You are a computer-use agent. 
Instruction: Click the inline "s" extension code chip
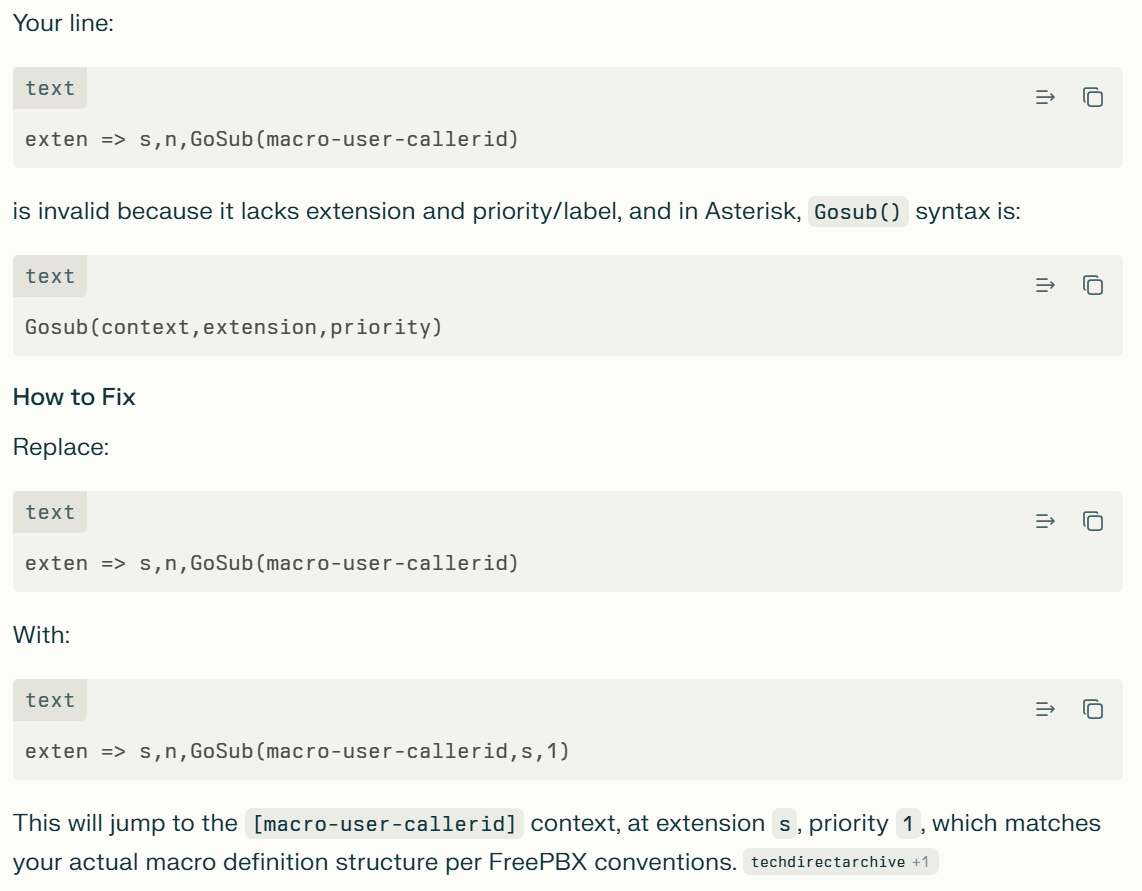[783, 825]
